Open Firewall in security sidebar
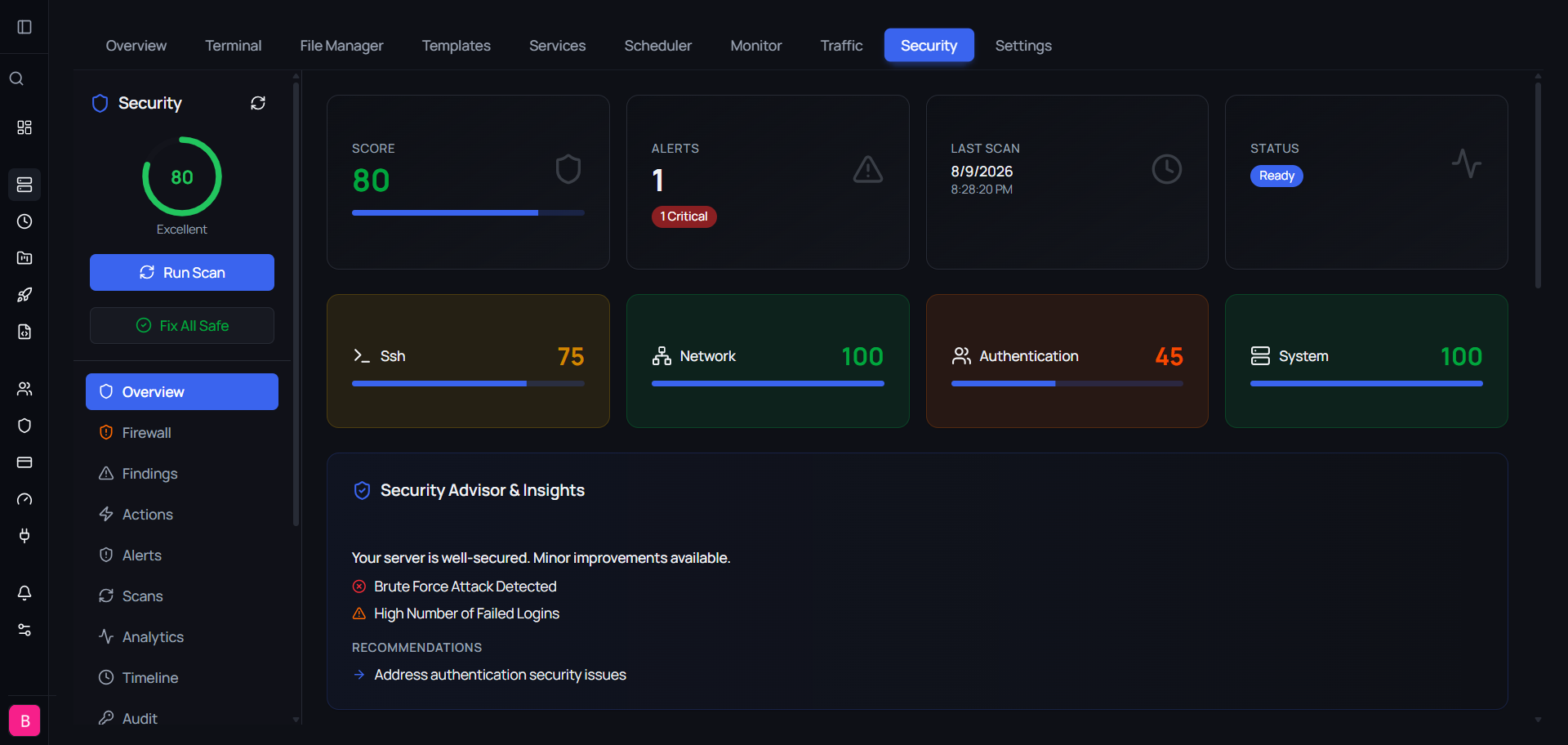This screenshot has height=745, width=1568. tap(182, 433)
